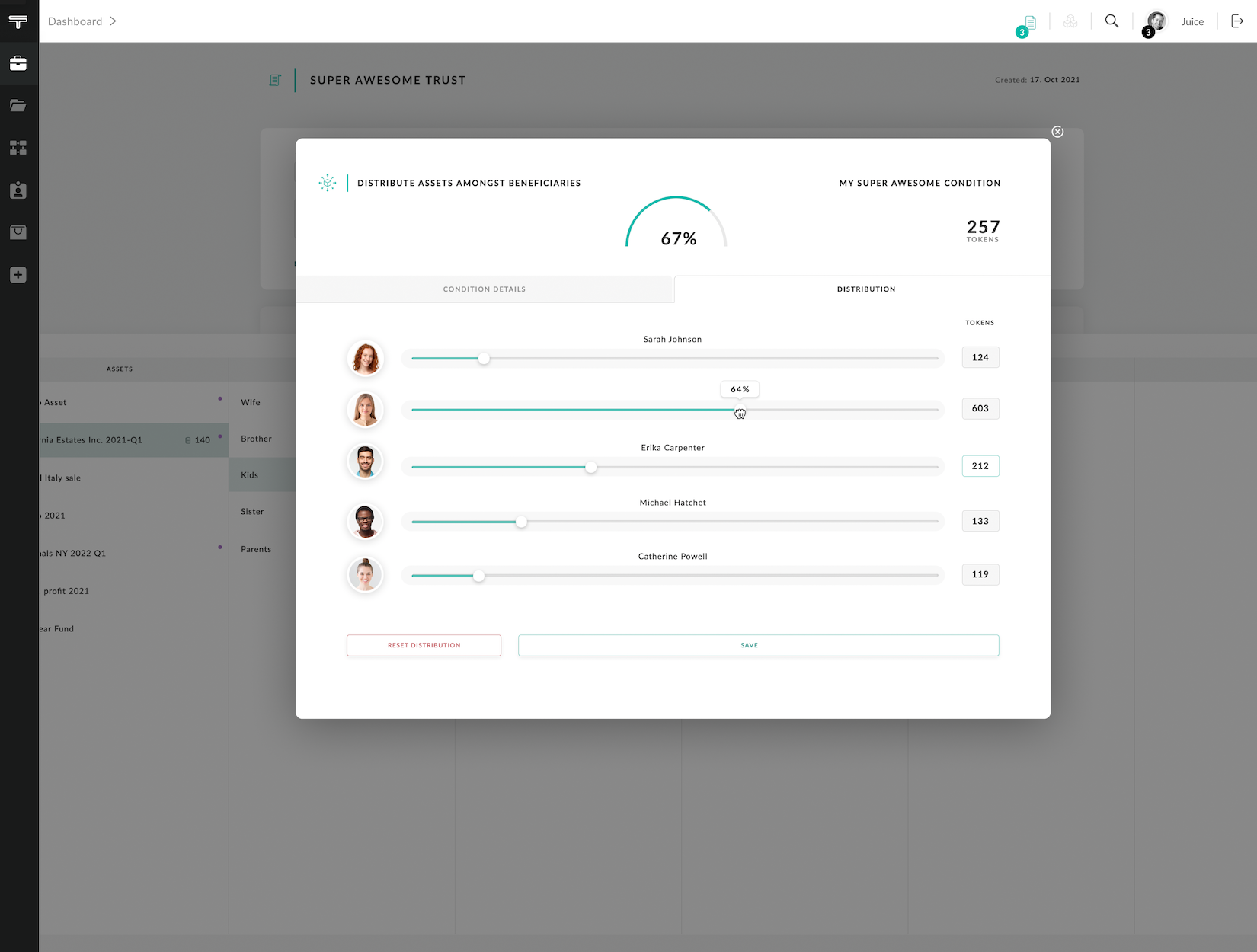Close the distribution dialog
The image size is (1257, 952).
tap(1057, 132)
